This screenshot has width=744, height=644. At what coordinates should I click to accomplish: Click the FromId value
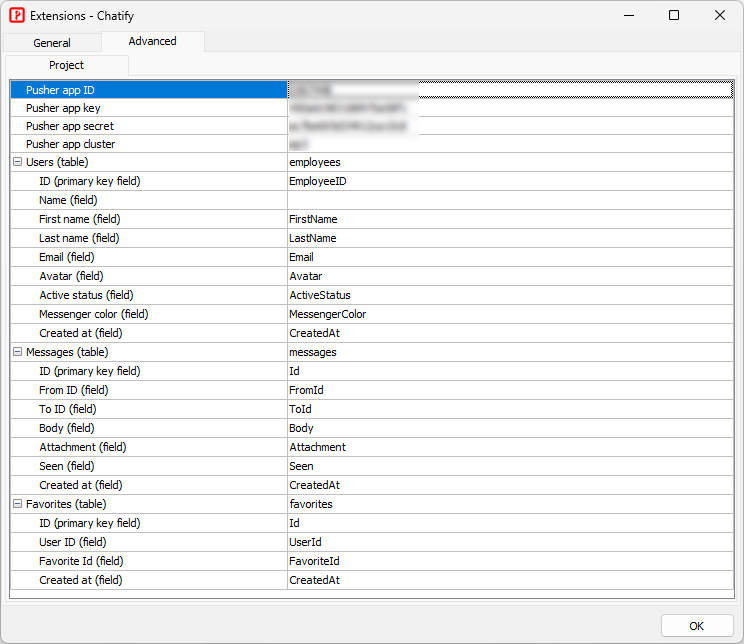click(x=511, y=390)
